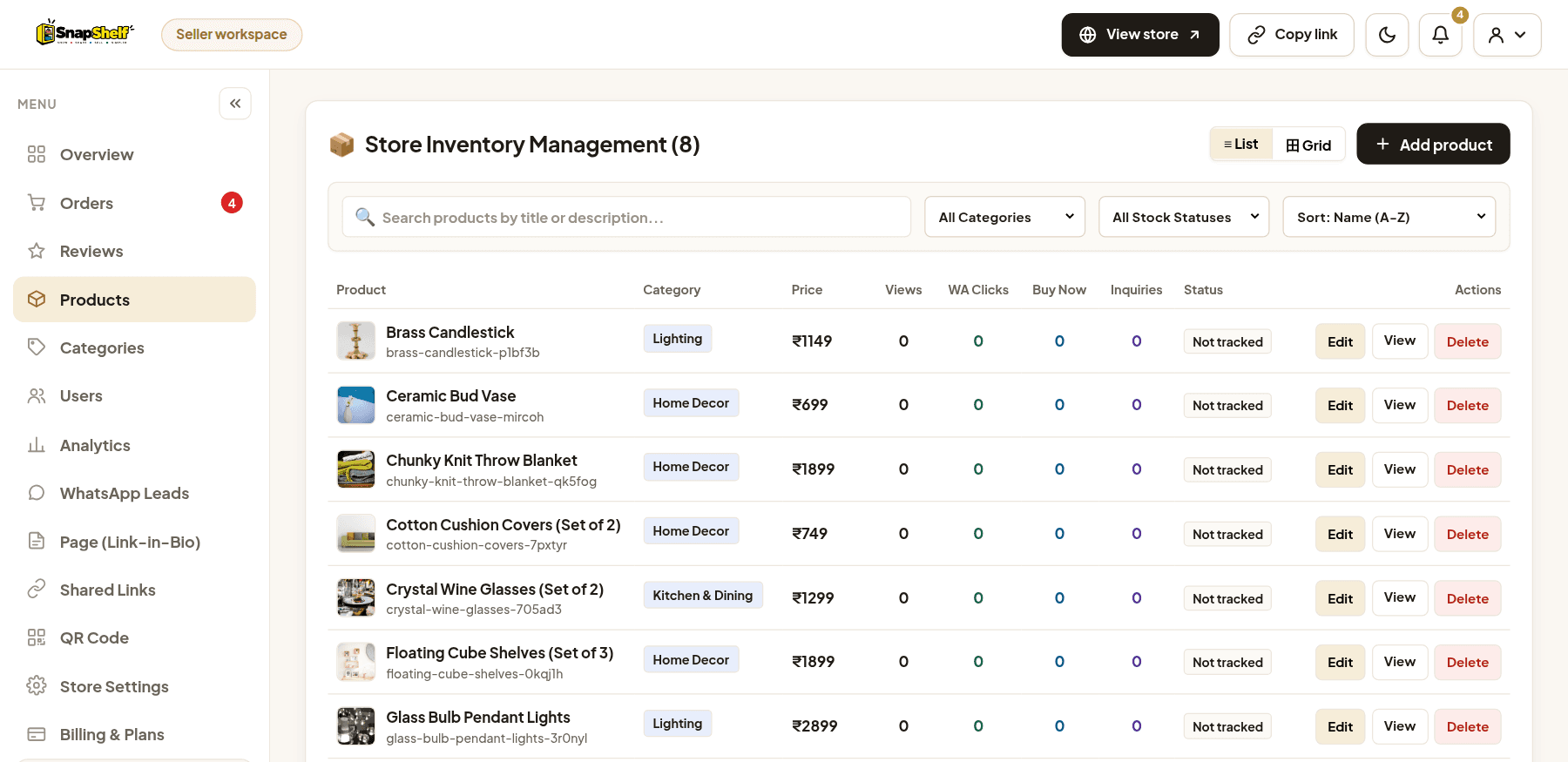Image resolution: width=1568 pixels, height=762 pixels.
Task: Click the Products box icon
Action: click(37, 300)
